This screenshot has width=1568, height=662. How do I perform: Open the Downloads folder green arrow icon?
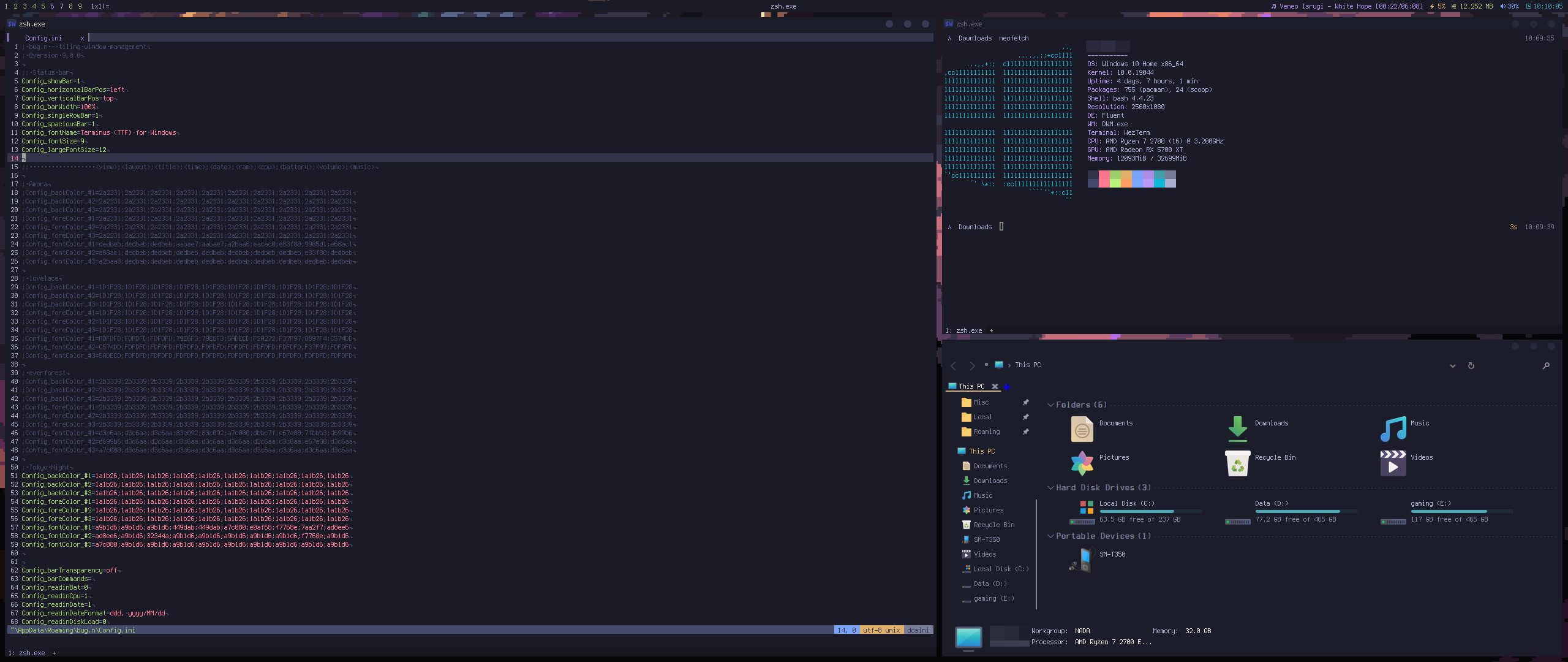[1237, 428]
